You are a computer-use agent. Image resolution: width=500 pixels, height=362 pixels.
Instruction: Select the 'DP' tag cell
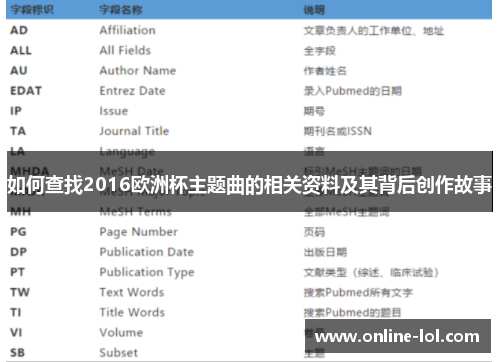coord(19,252)
